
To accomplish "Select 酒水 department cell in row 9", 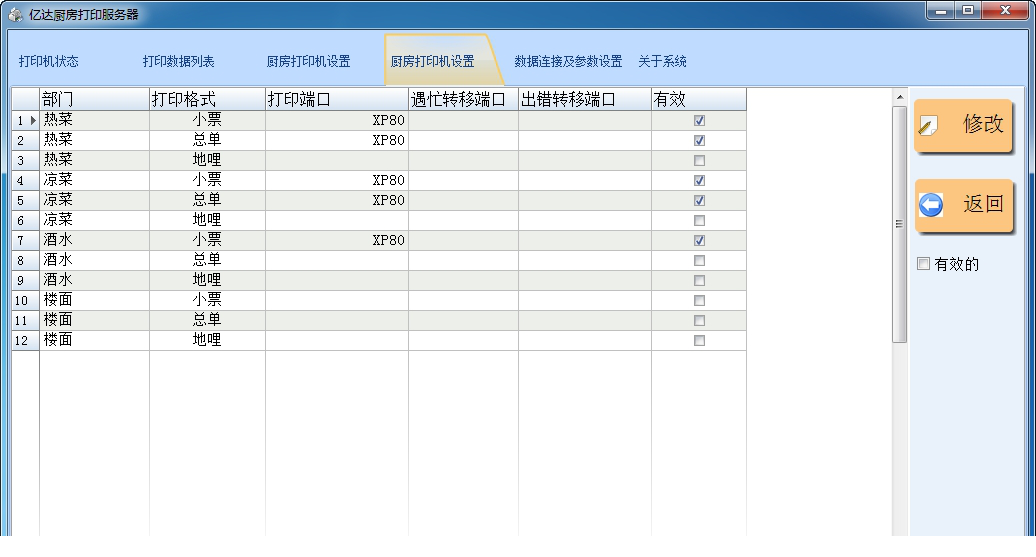I will click(x=94, y=280).
